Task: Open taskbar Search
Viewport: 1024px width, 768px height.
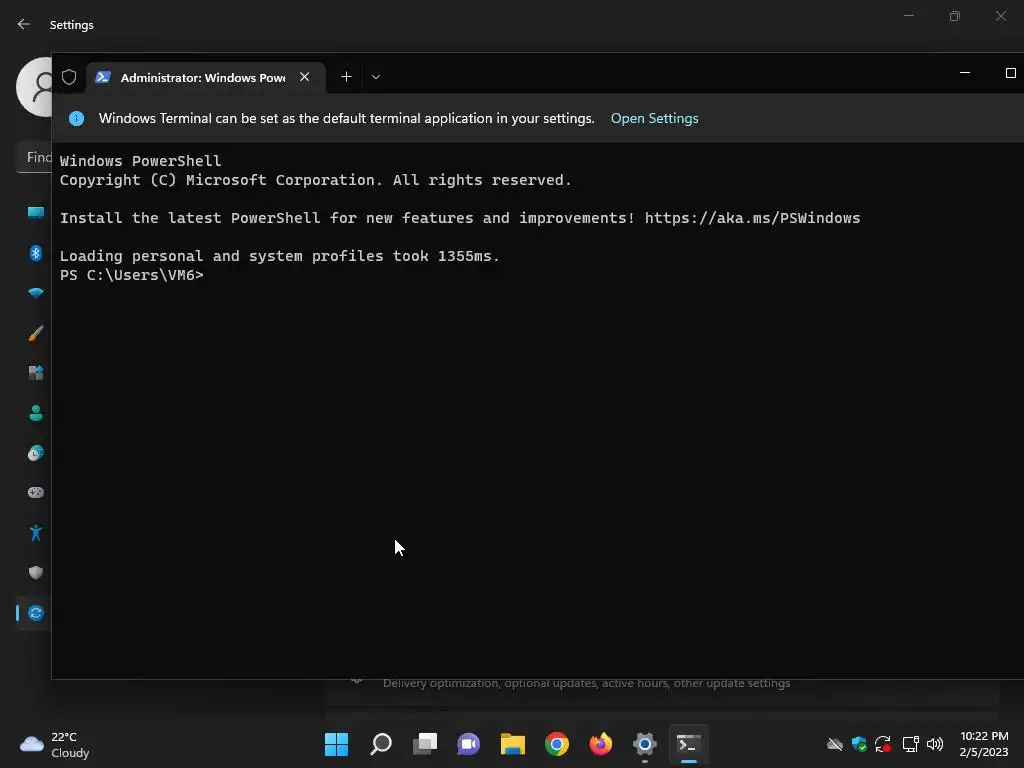Action: click(x=381, y=744)
